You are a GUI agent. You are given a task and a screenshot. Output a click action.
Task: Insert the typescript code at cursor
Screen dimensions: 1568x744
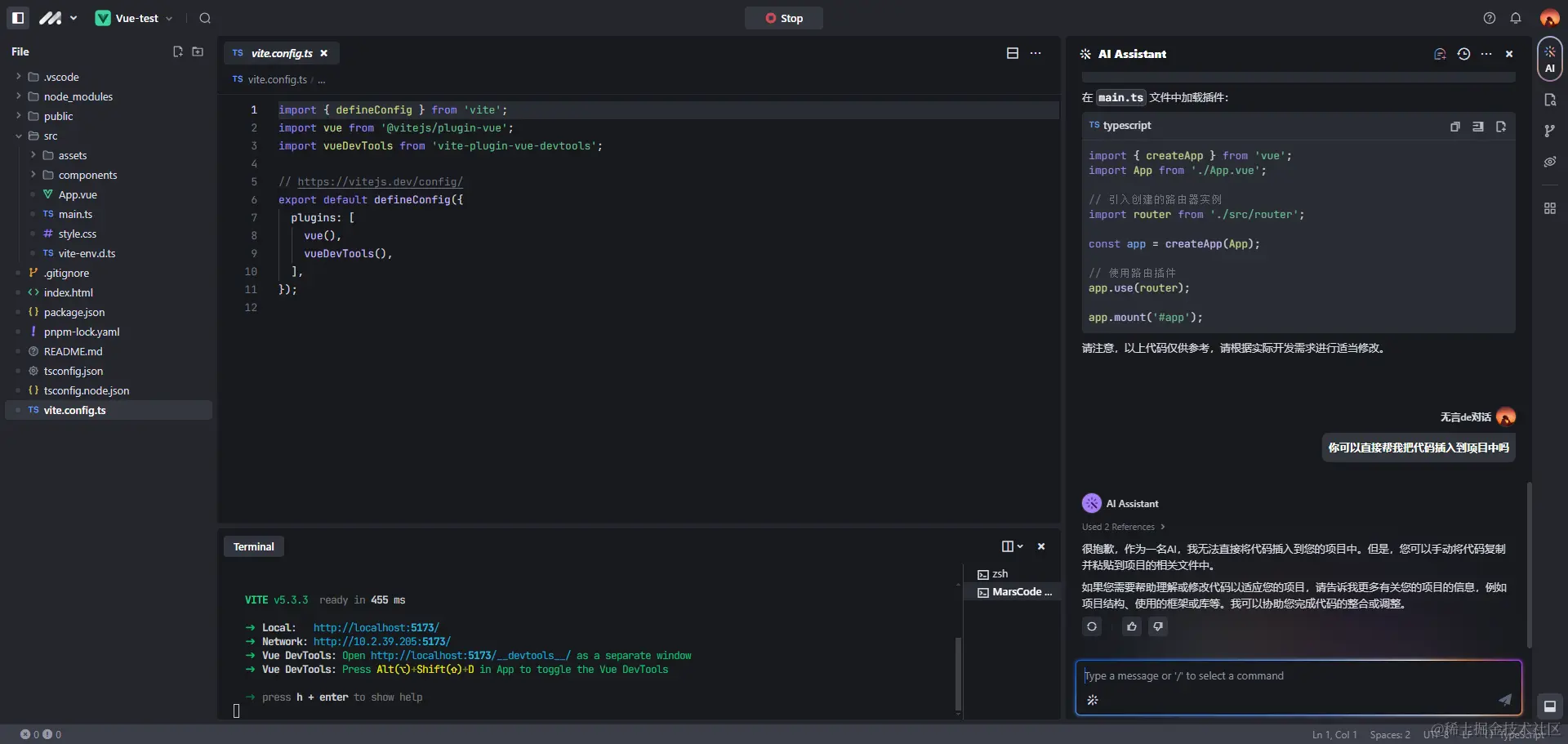(1477, 127)
